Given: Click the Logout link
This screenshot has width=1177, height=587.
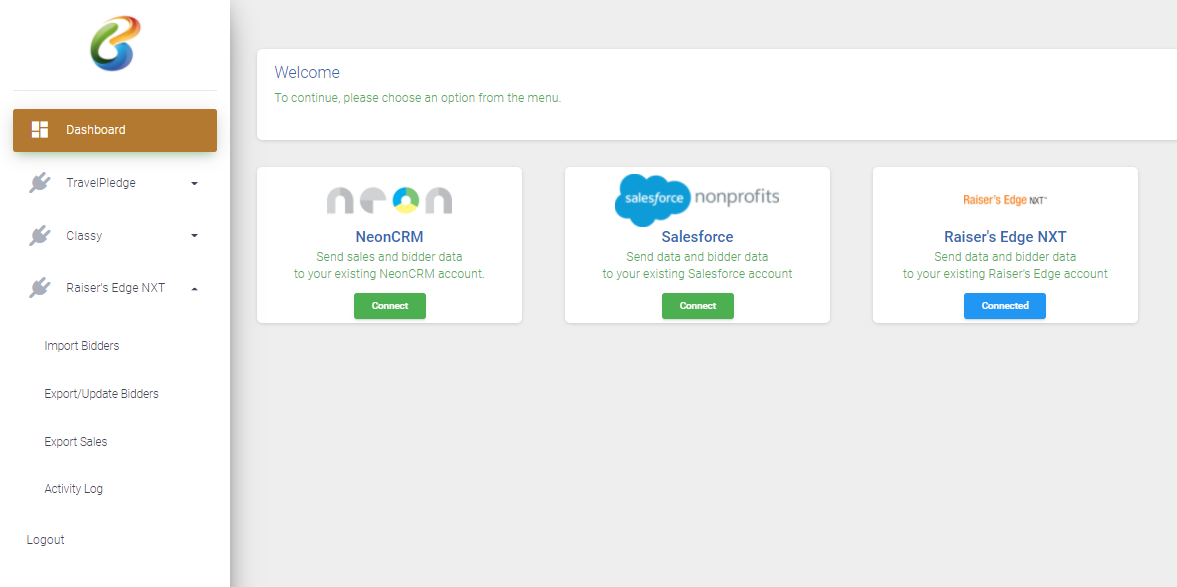Looking at the screenshot, I should pos(46,540).
